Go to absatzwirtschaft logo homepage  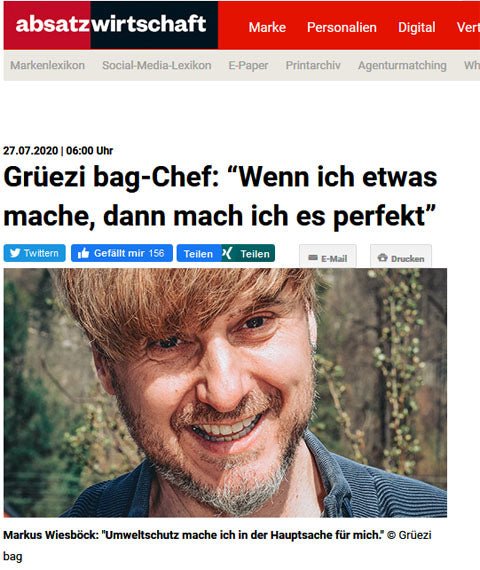[111, 25]
